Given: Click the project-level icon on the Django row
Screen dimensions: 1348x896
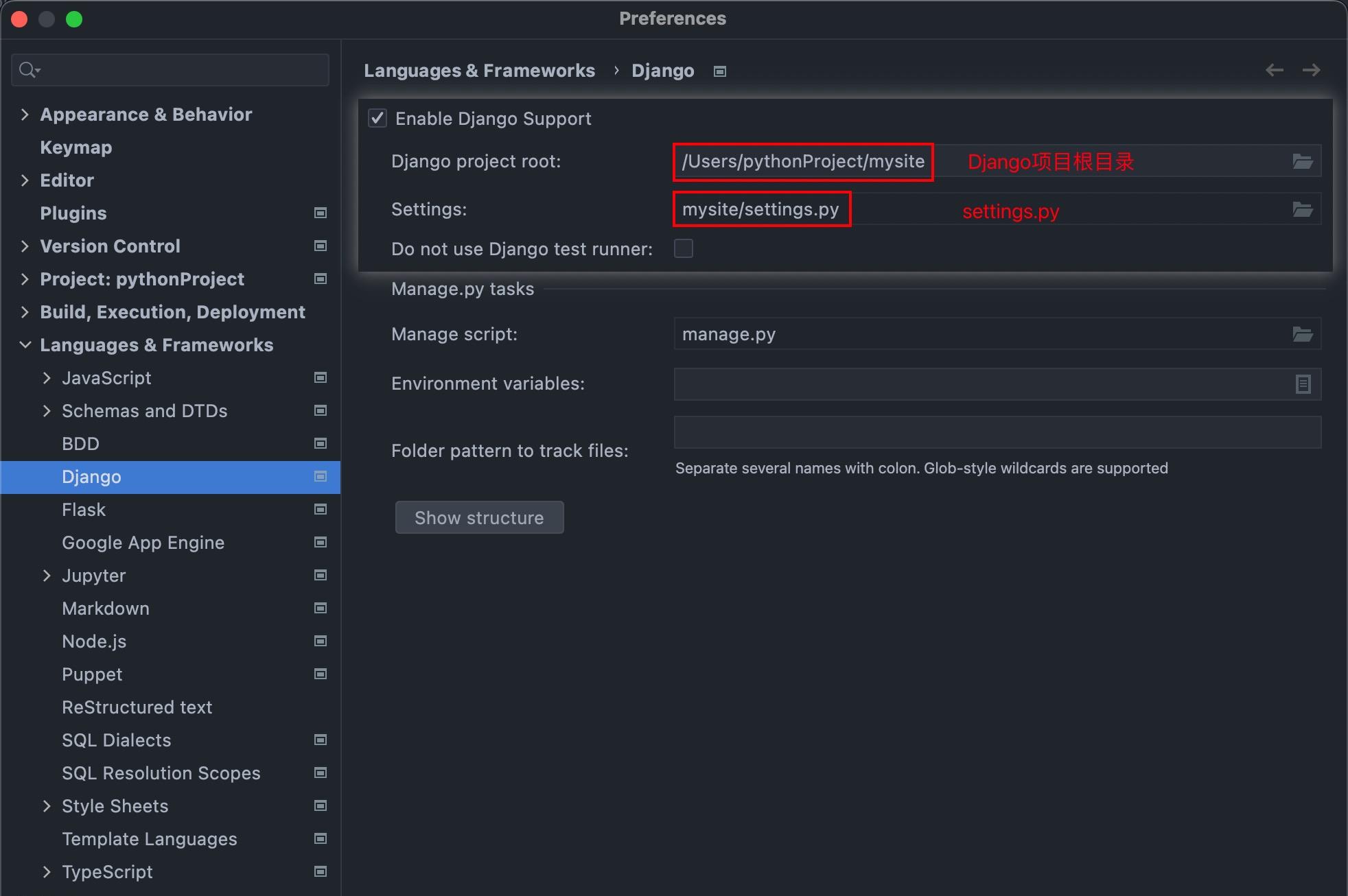Looking at the screenshot, I should tap(320, 476).
